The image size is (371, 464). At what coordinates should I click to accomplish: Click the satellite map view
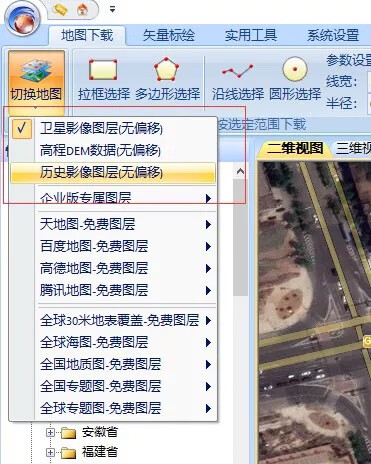coord(315,312)
